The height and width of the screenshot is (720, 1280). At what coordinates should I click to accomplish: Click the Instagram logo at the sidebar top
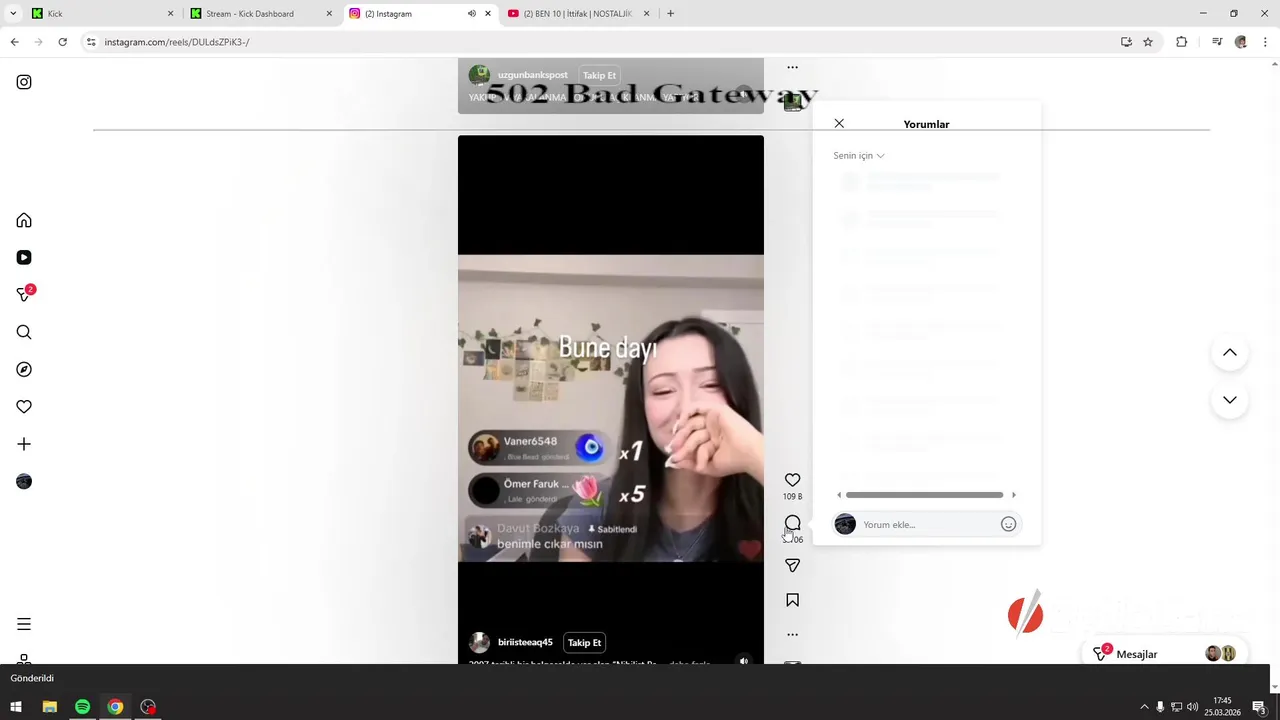click(x=24, y=82)
